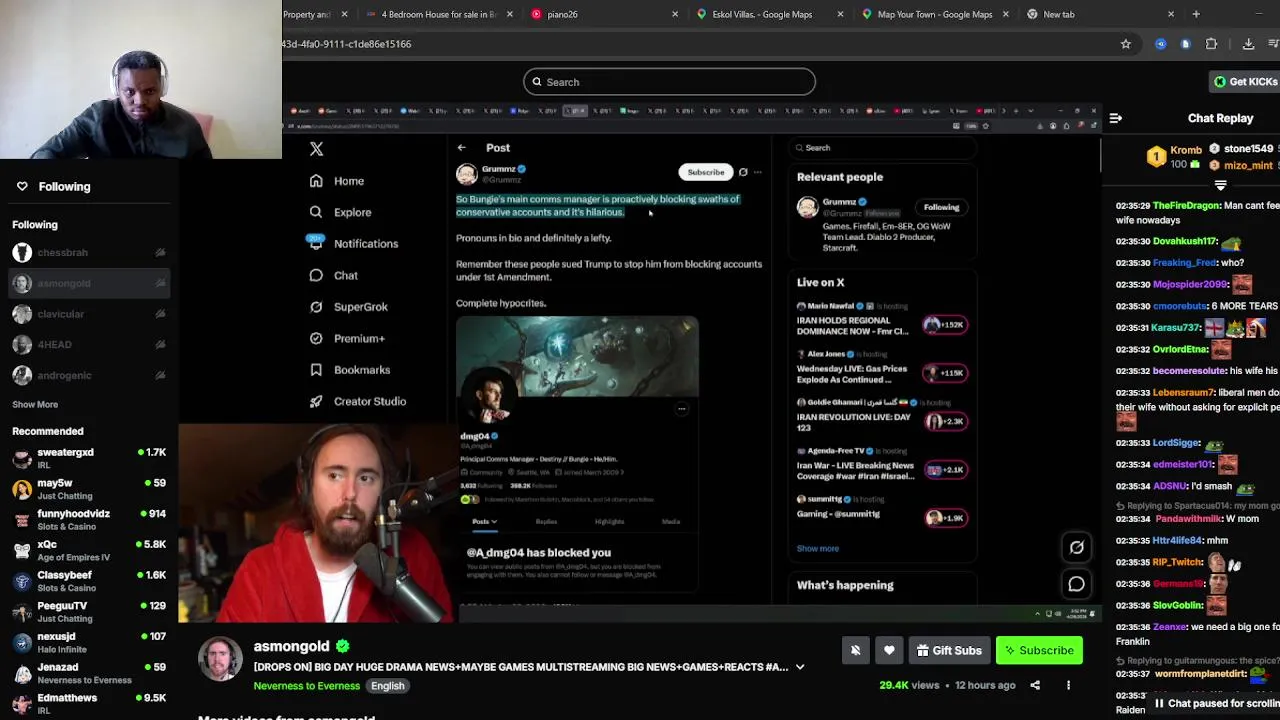Open 4HEAD channel in Following list
1280x720 pixels.
[88, 345]
